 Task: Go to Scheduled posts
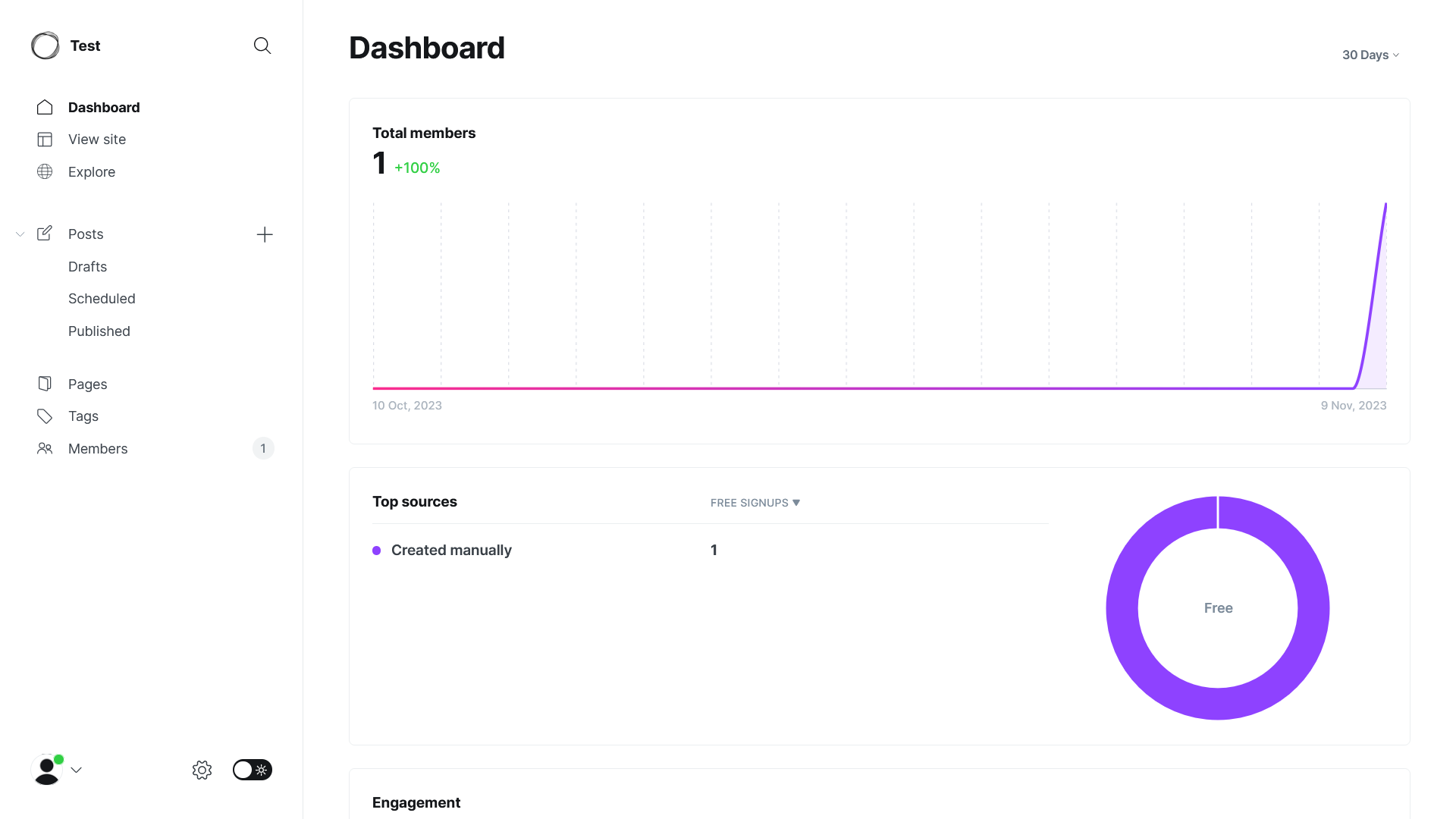[x=102, y=299]
